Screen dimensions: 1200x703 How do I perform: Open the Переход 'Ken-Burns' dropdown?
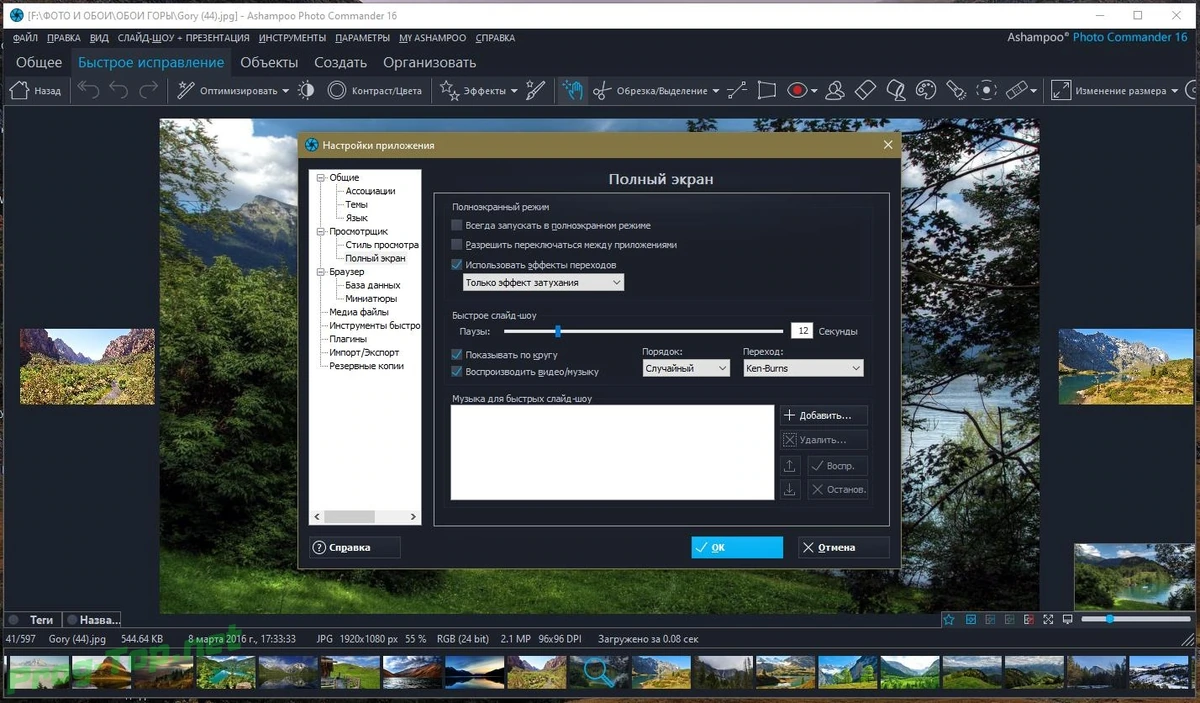coord(803,368)
